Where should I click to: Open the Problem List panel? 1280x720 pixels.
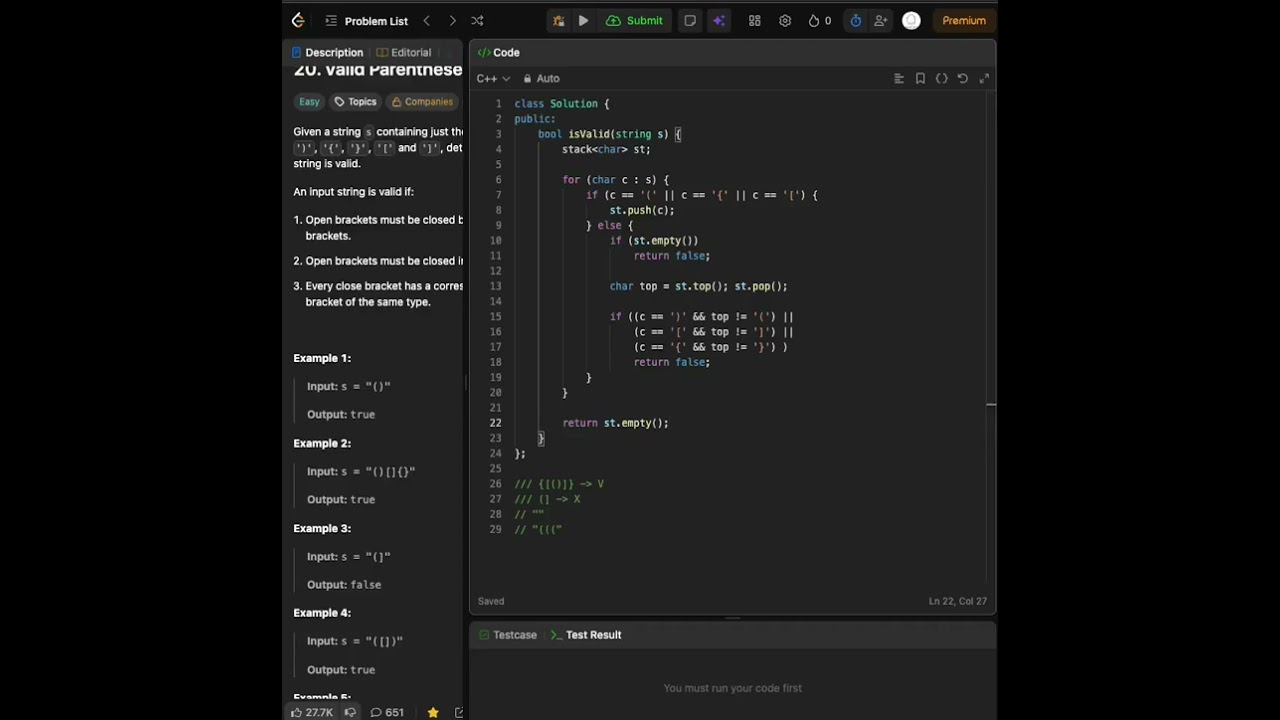pos(366,21)
